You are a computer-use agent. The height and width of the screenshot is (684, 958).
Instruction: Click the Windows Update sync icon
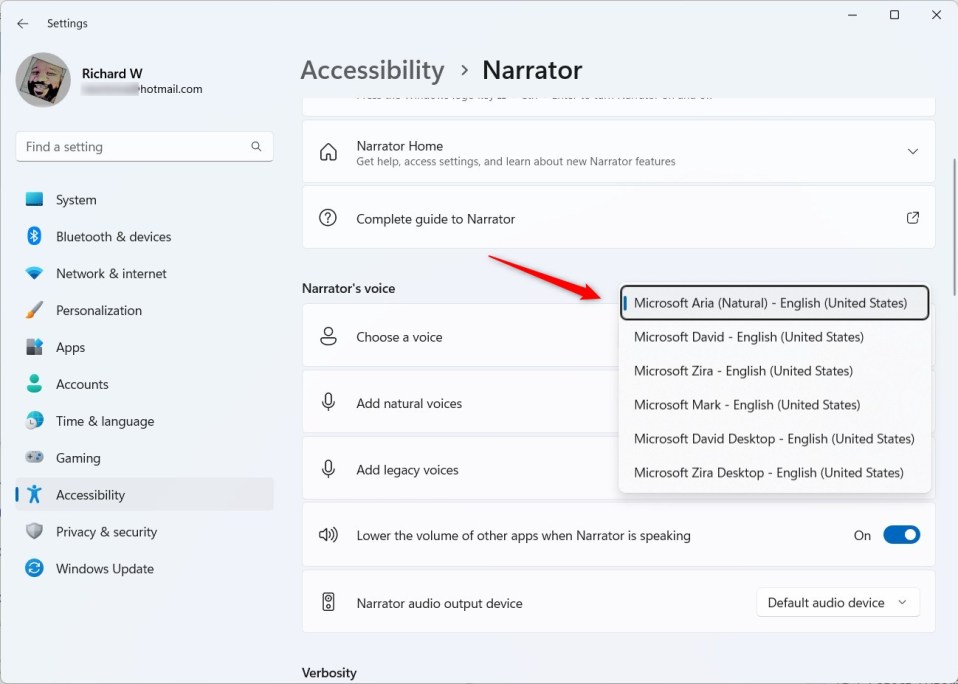tap(34, 568)
